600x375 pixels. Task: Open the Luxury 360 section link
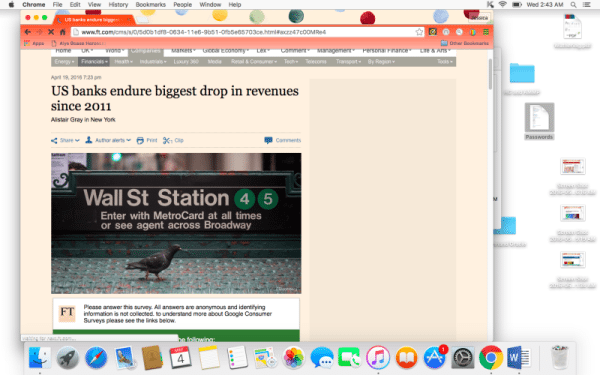186,62
